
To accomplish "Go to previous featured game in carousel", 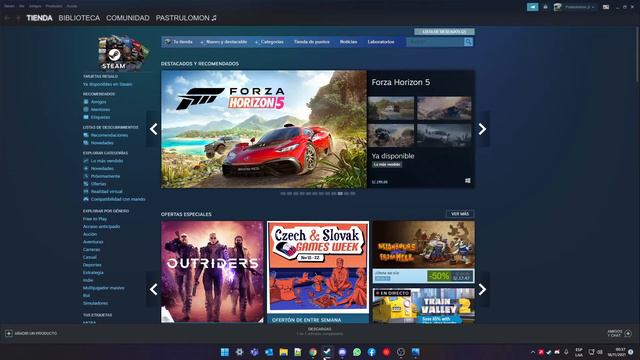I will (153, 129).
